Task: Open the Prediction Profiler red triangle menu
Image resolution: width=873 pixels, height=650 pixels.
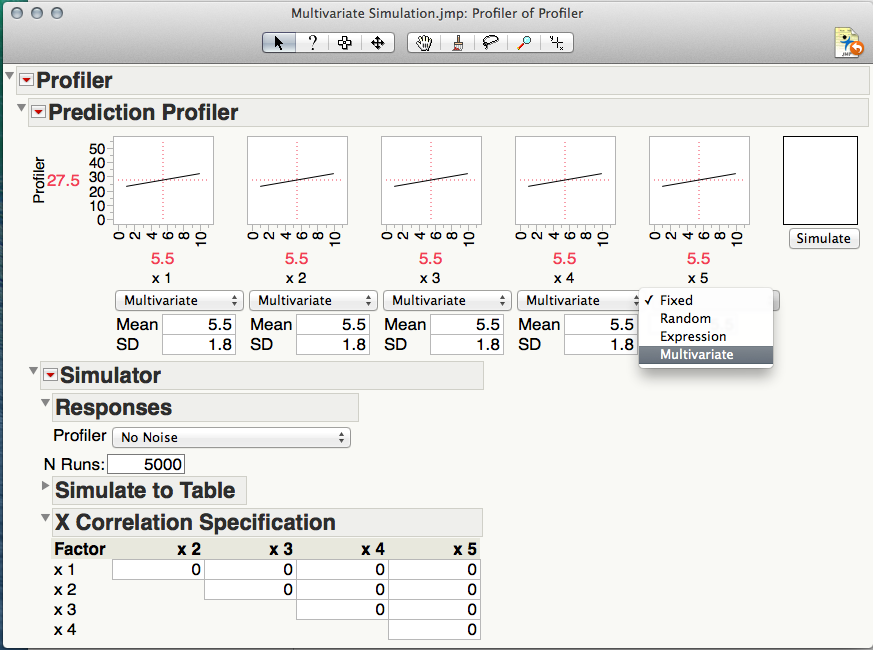Action: (x=38, y=112)
